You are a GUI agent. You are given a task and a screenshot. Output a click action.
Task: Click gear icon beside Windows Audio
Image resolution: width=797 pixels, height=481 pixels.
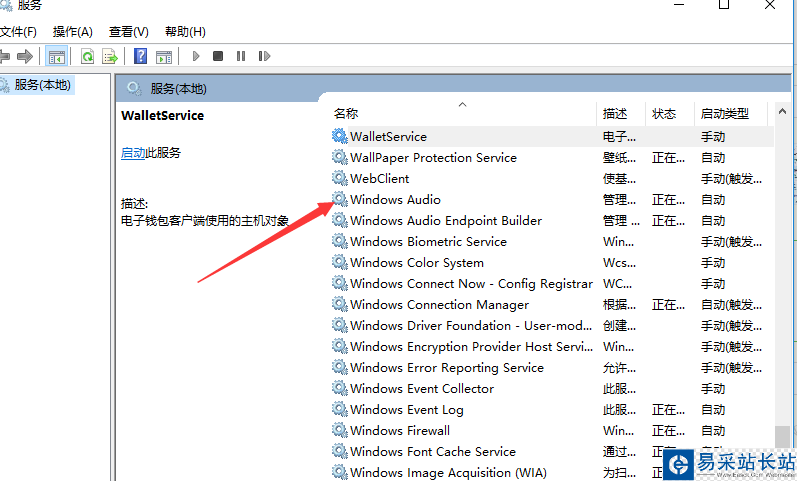340,199
